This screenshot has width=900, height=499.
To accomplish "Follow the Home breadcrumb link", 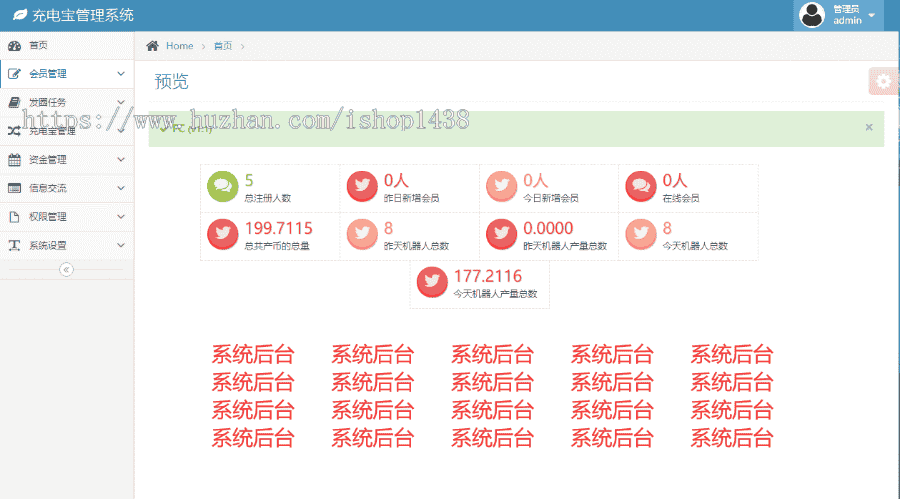I will click(180, 45).
